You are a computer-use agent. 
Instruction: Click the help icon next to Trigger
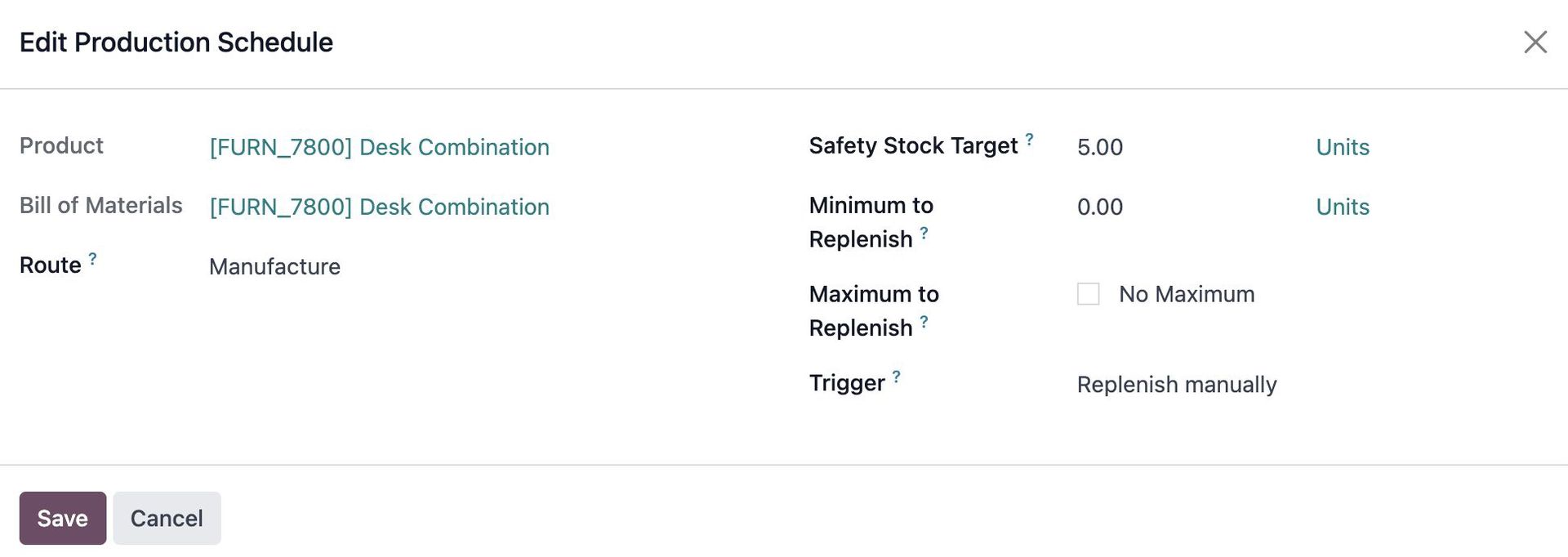point(896,377)
